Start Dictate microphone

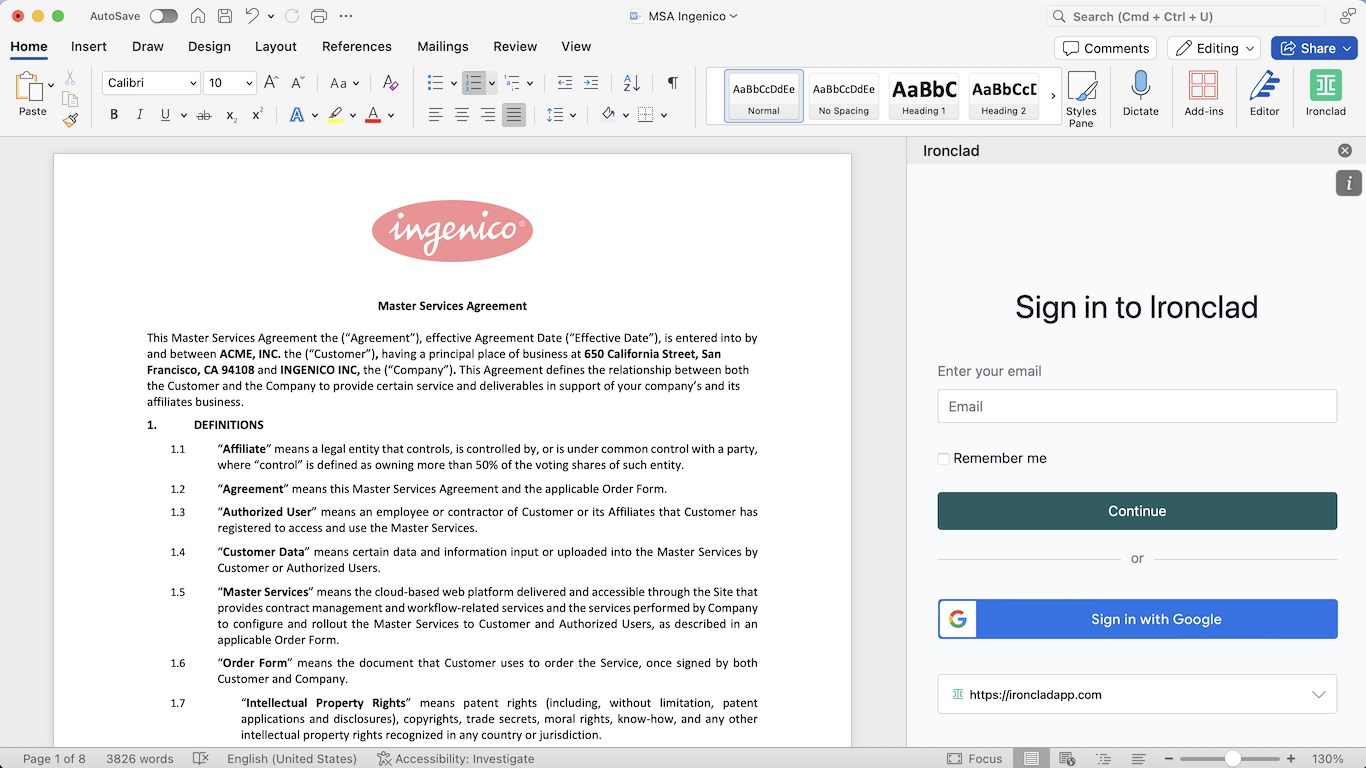pyautogui.click(x=1140, y=94)
